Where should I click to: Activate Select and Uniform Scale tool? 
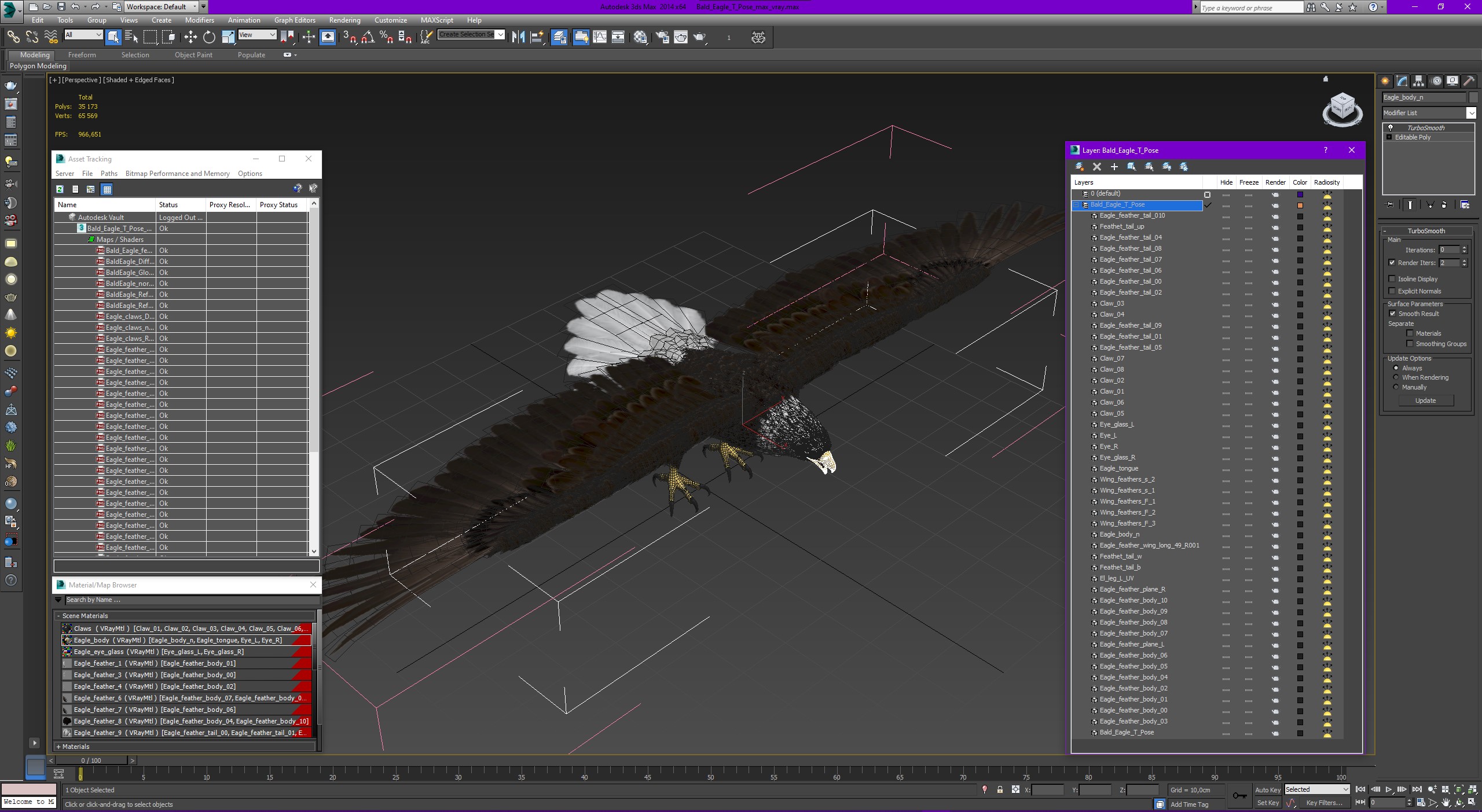[x=228, y=37]
